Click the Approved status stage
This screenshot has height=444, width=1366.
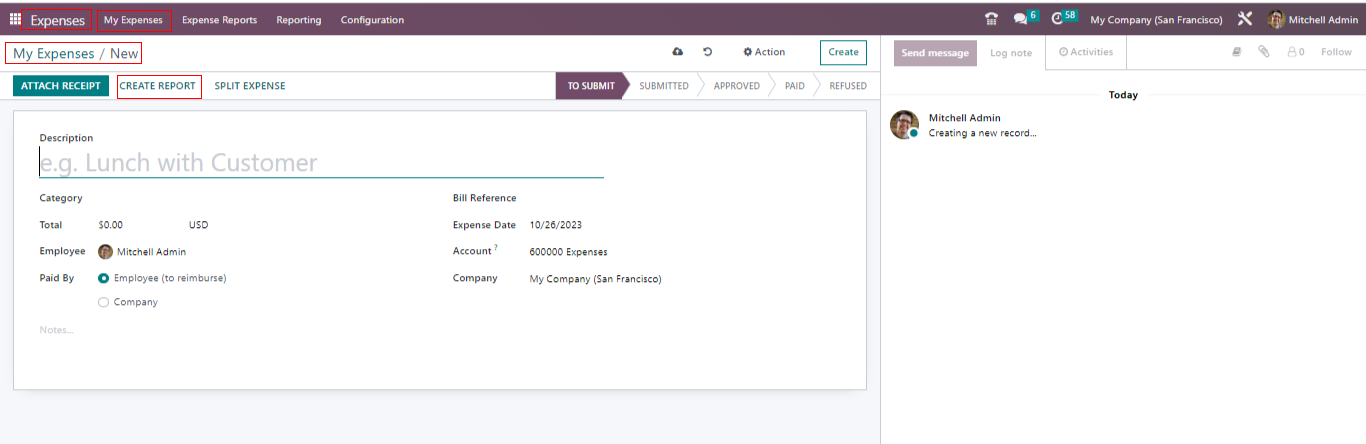point(737,86)
